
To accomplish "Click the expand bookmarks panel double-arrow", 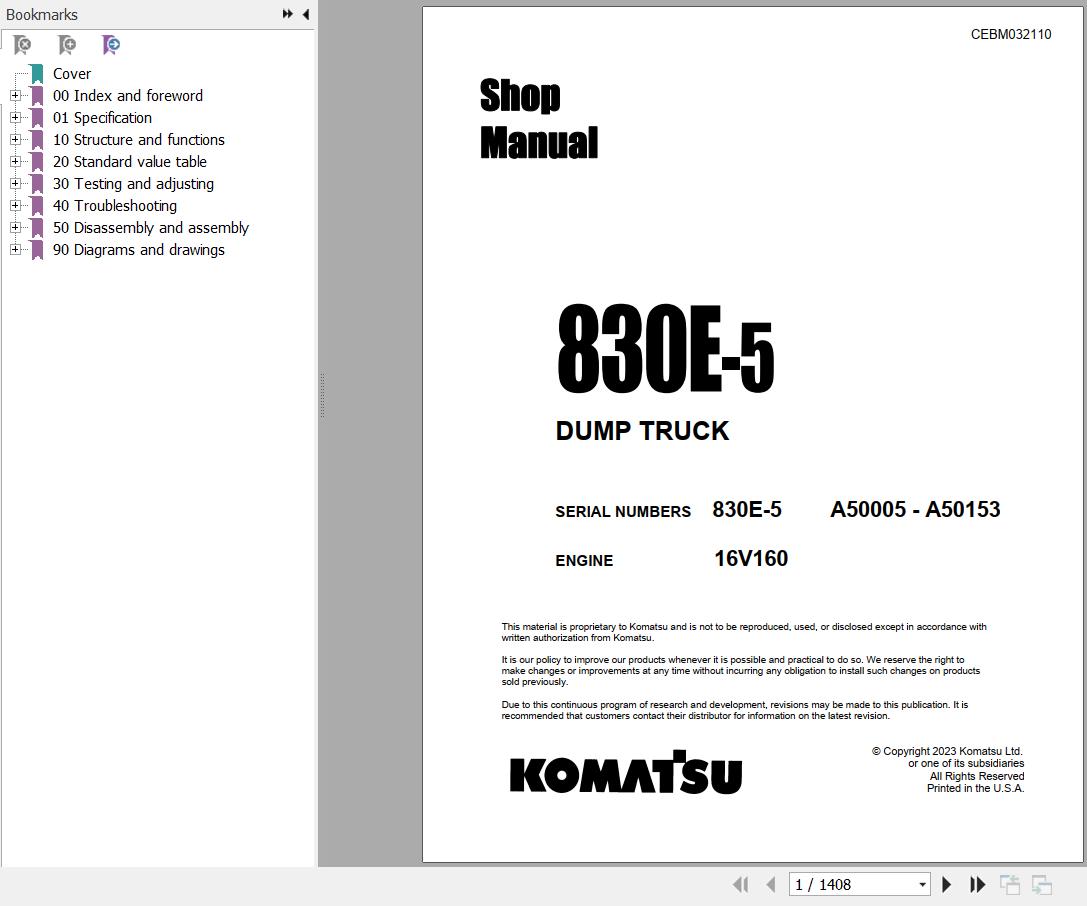I will 288,14.
